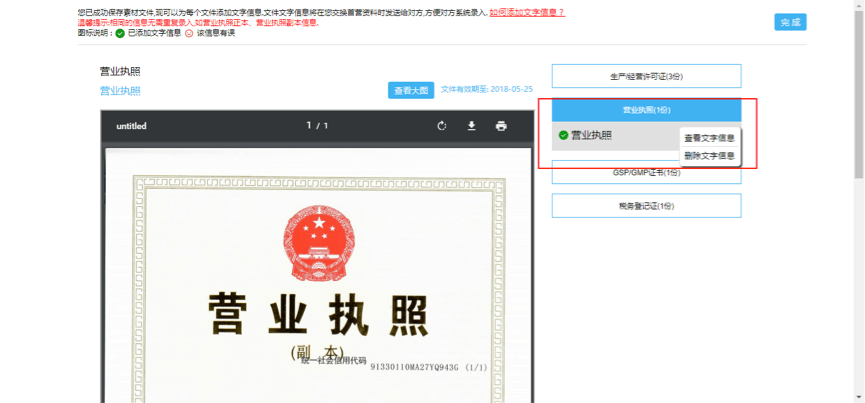Expand the 税务登记证(1份) section

(647, 206)
